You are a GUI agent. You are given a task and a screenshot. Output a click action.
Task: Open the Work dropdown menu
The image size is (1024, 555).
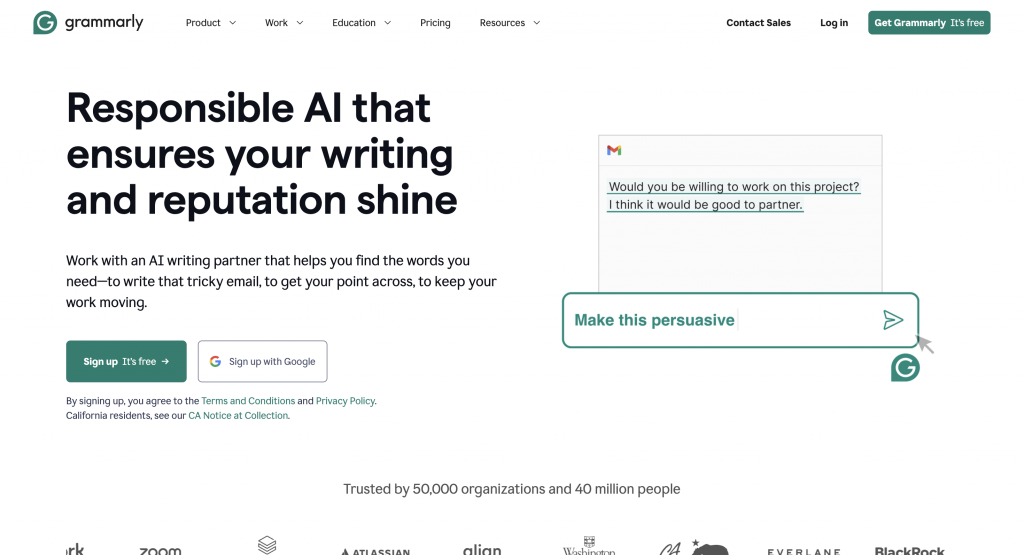(284, 23)
